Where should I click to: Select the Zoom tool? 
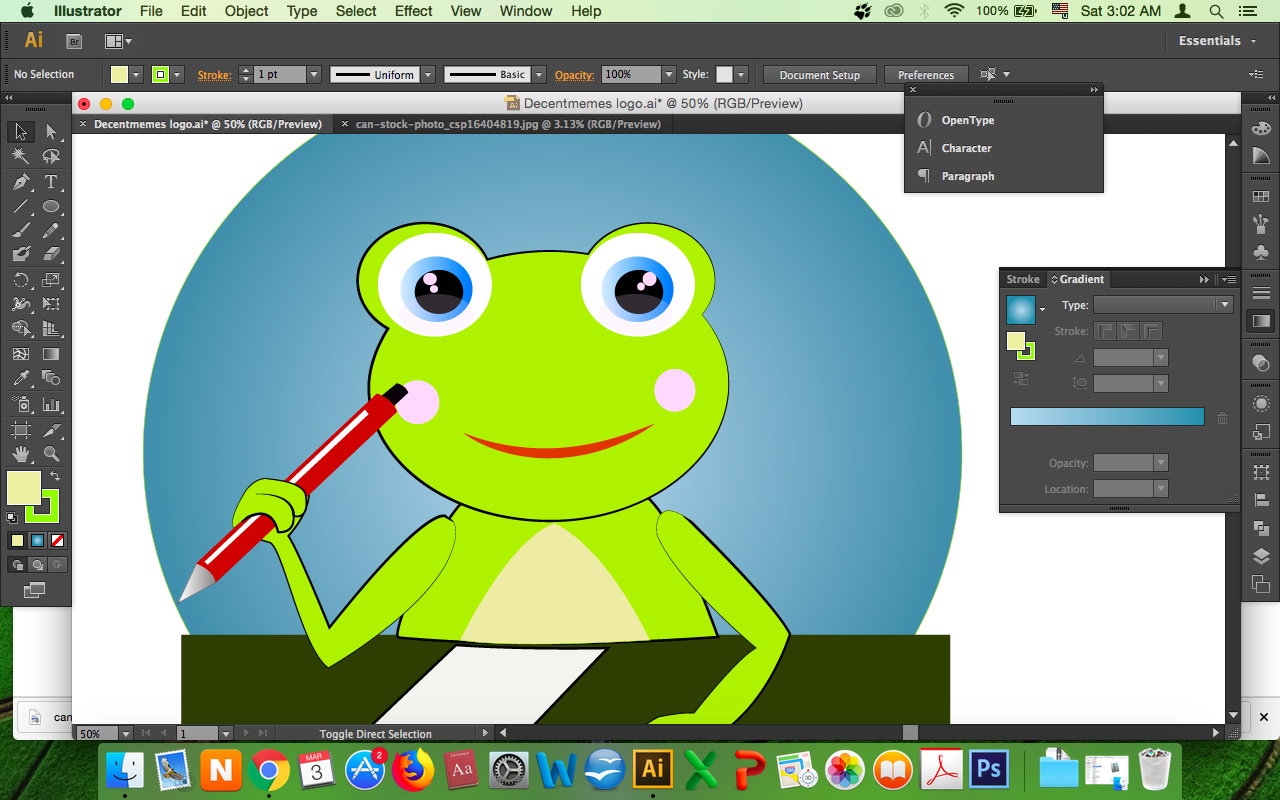point(51,454)
